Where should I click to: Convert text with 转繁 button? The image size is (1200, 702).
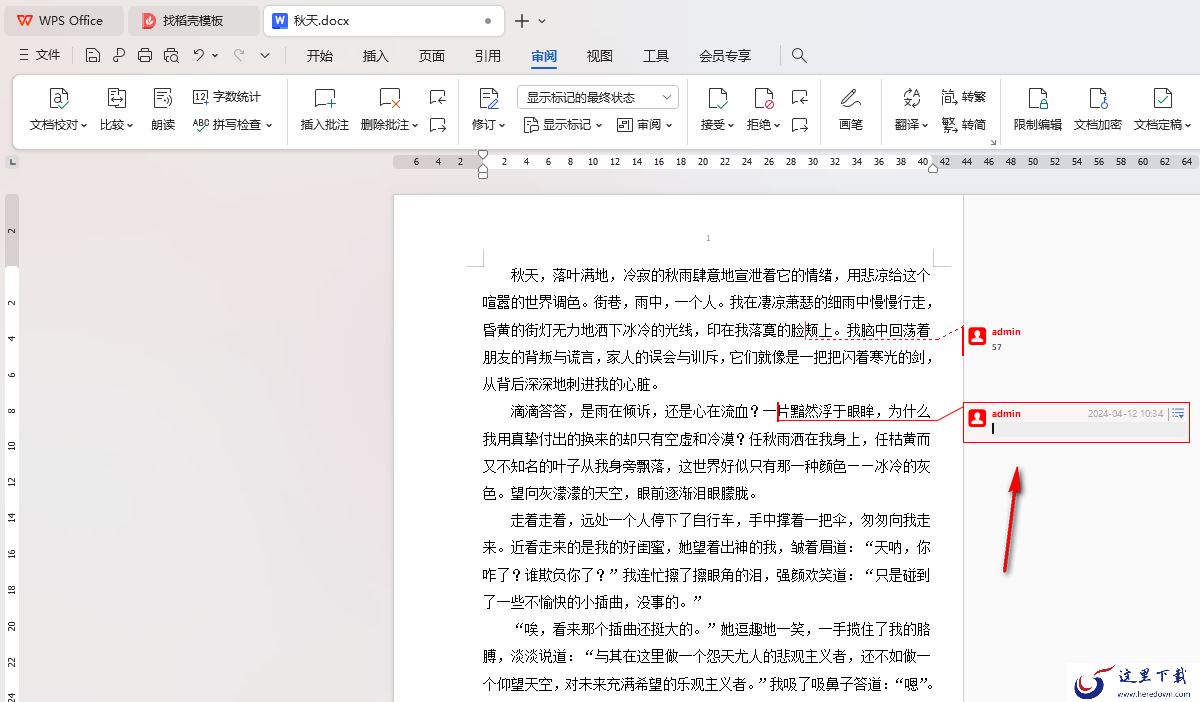(x=964, y=97)
